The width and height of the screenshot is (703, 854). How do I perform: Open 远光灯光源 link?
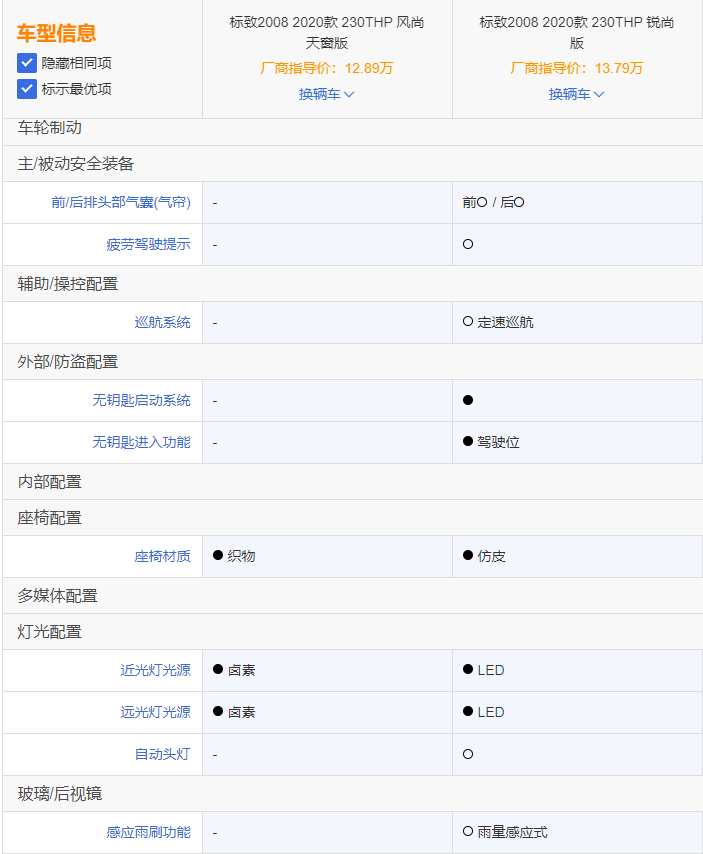pyautogui.click(x=156, y=712)
